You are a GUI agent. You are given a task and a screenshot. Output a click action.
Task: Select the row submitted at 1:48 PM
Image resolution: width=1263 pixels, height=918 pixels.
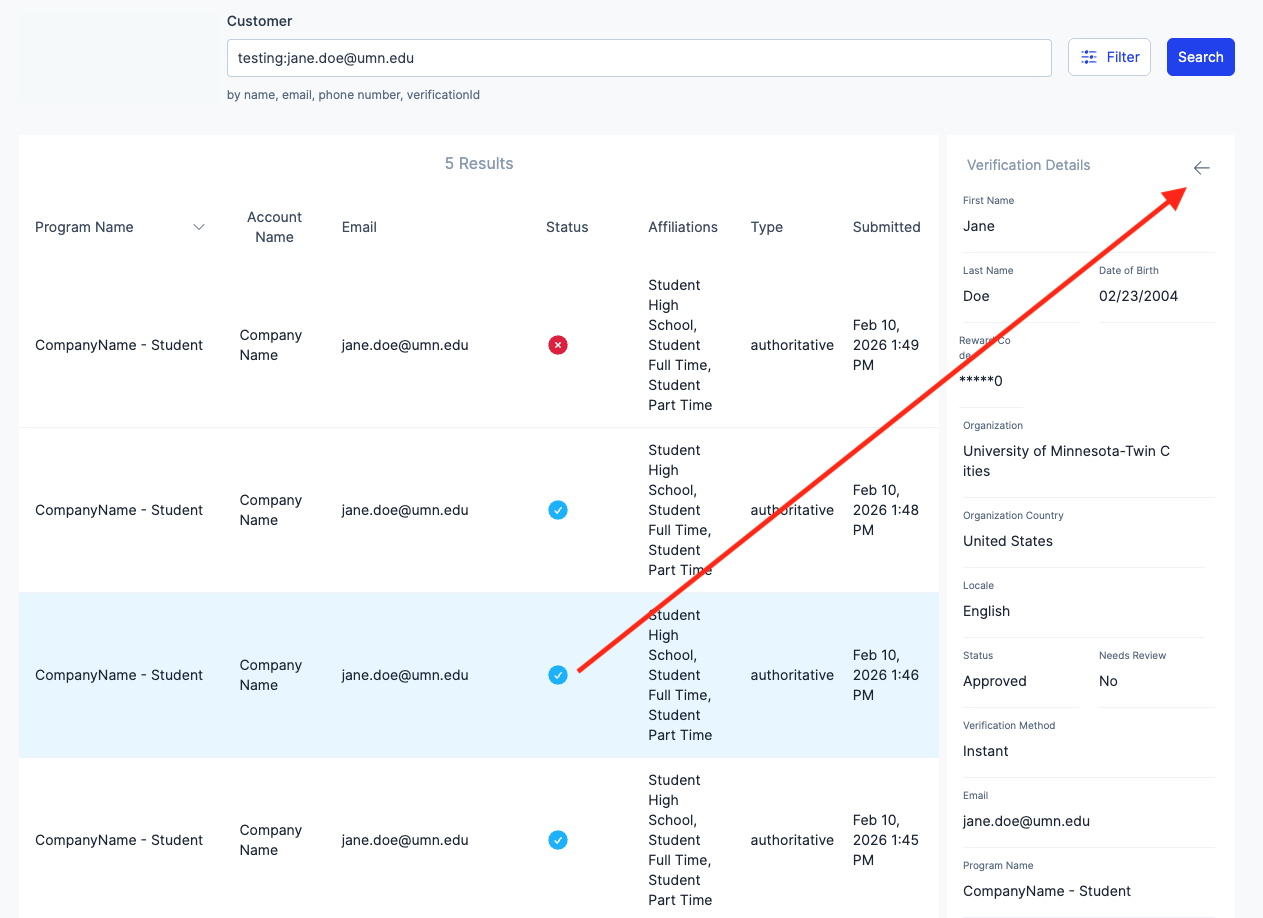[x=120, y=510]
